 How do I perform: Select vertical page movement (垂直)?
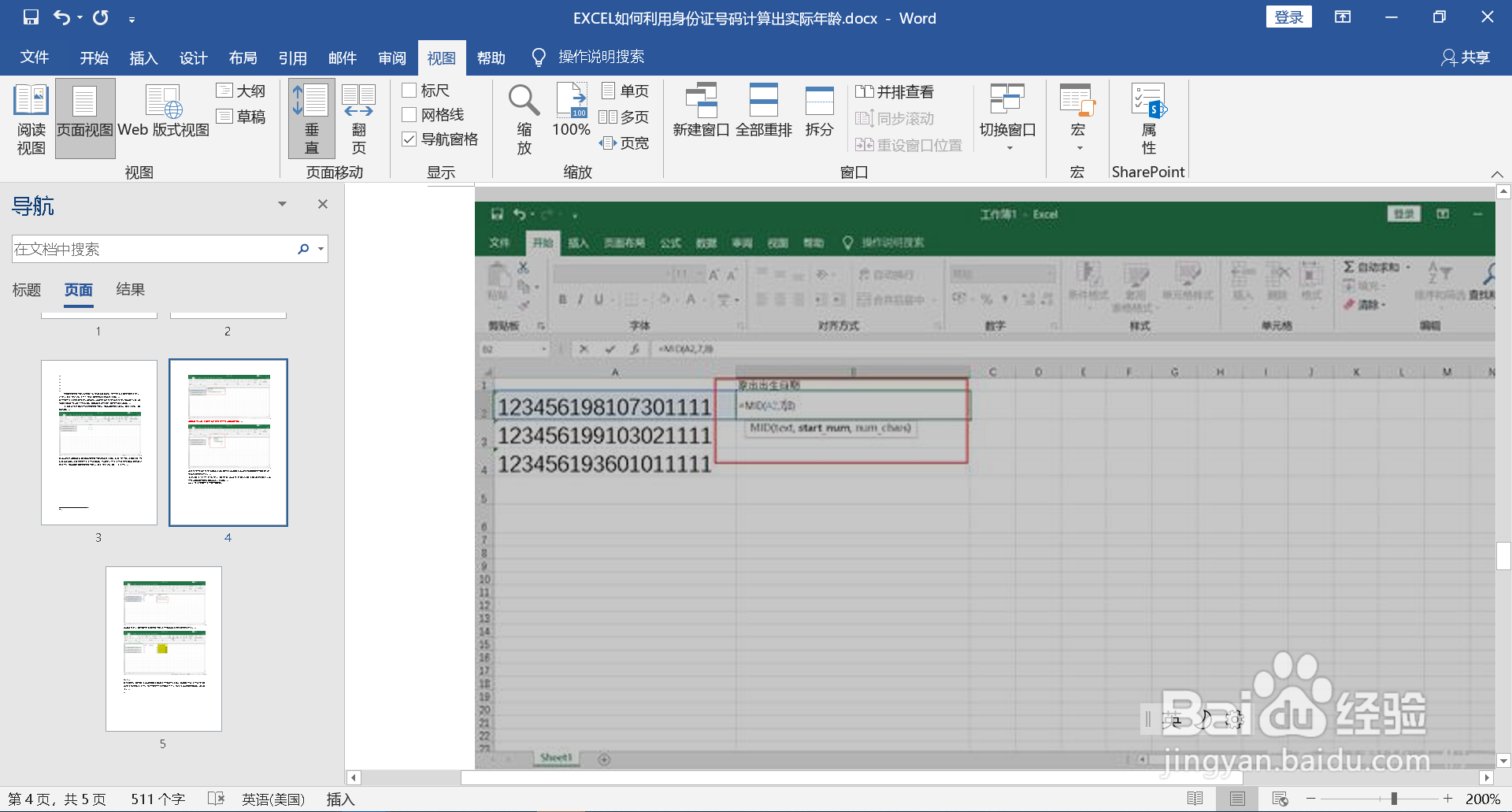point(312,119)
